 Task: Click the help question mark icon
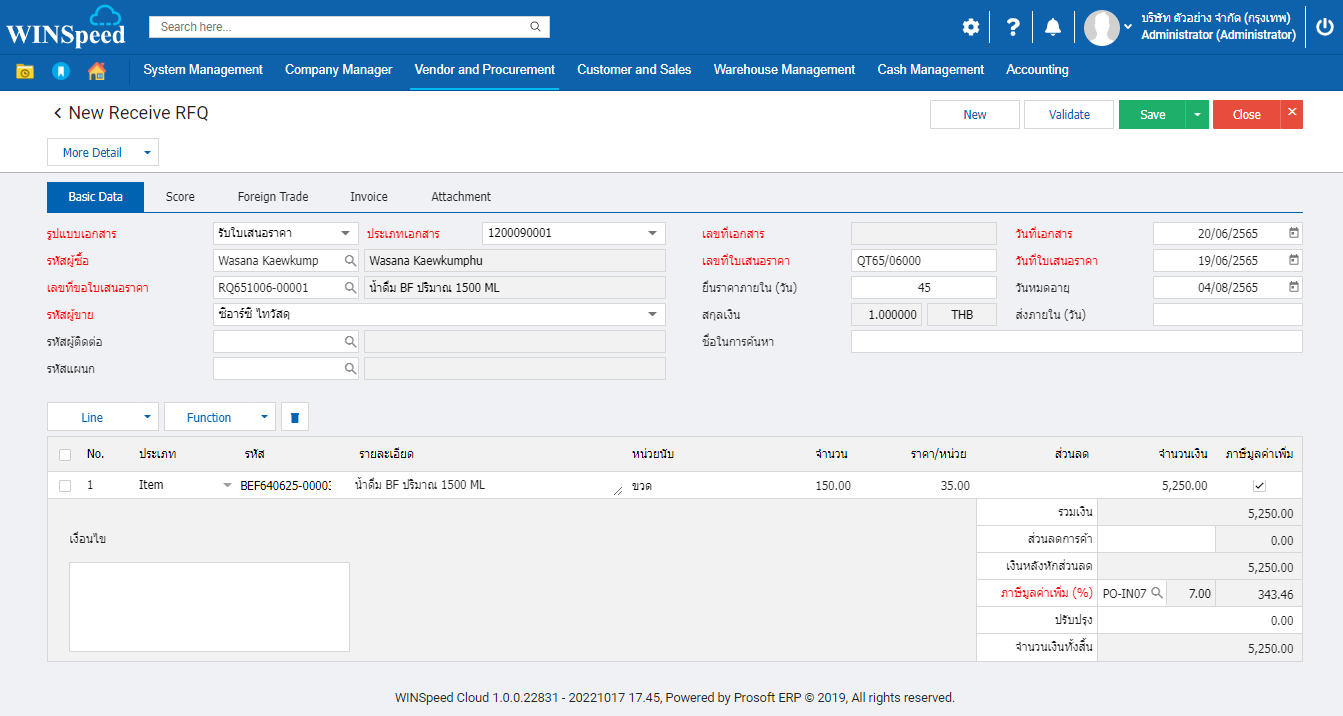pyautogui.click(x=1012, y=27)
